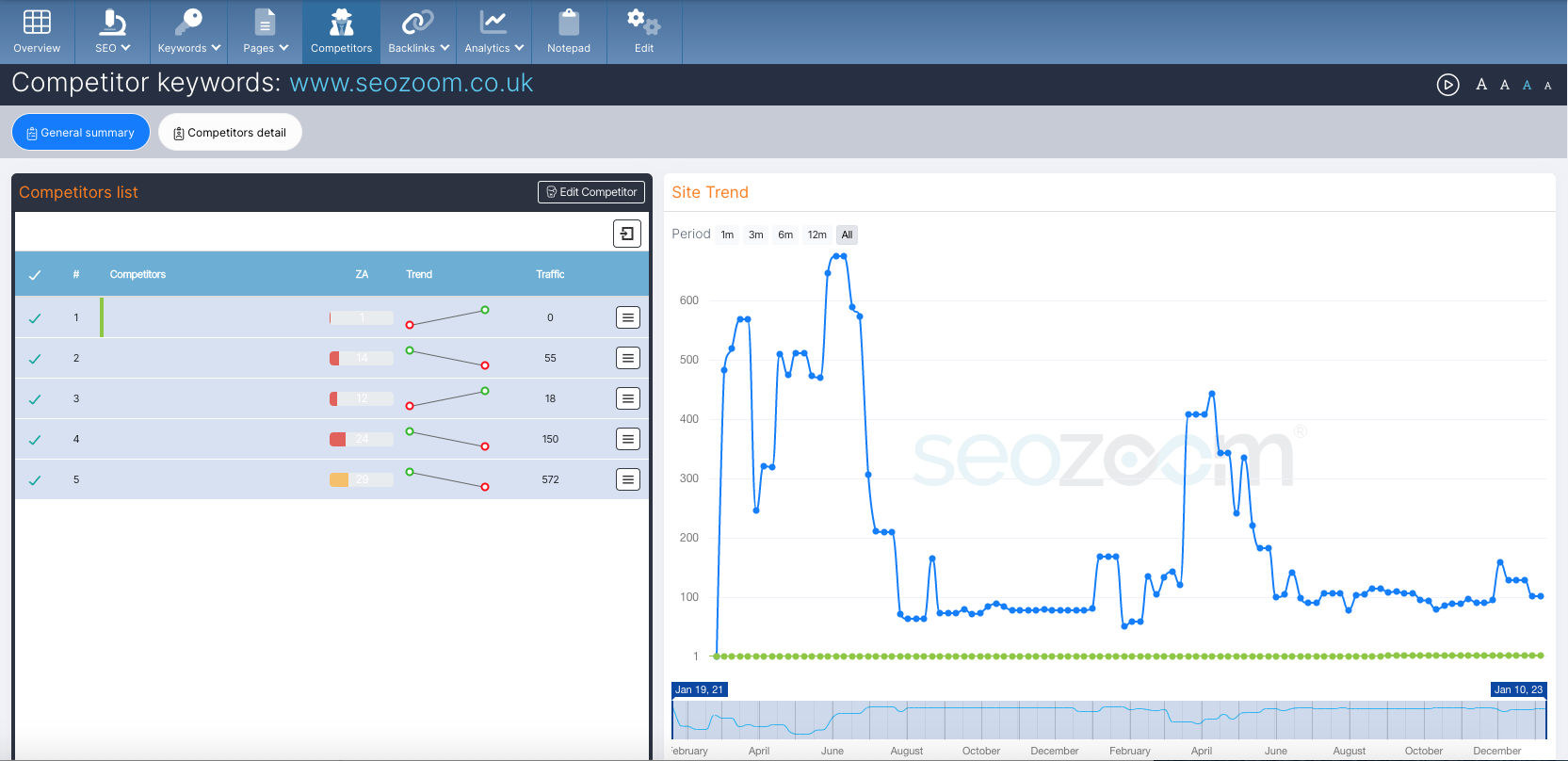Click traffic value 572
The image size is (1568, 761).
click(x=550, y=479)
